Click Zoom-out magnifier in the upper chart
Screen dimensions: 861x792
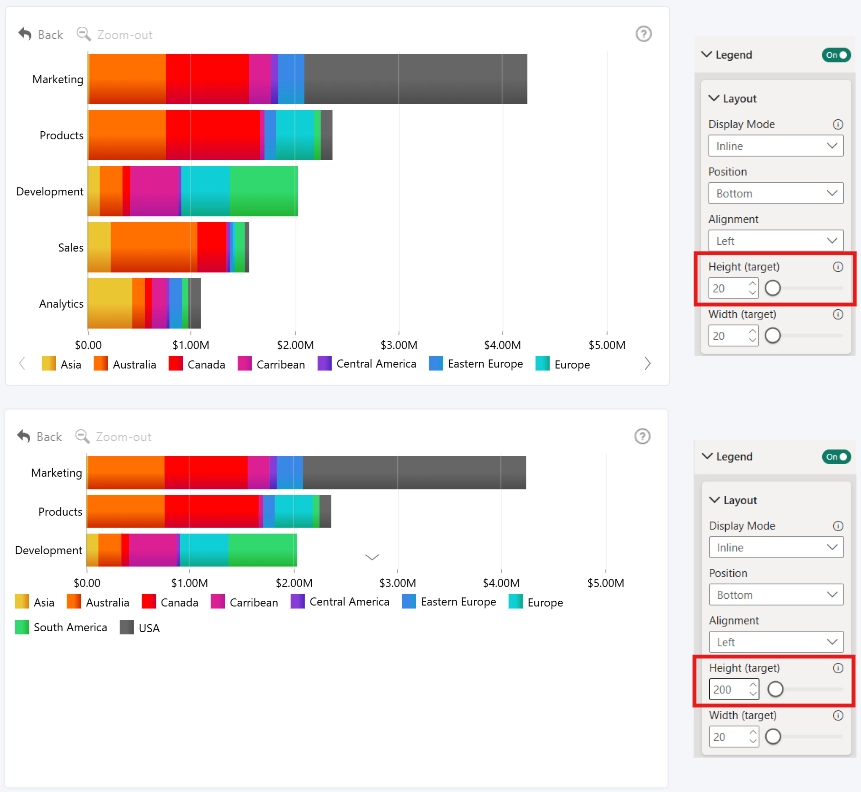[x=83, y=34]
